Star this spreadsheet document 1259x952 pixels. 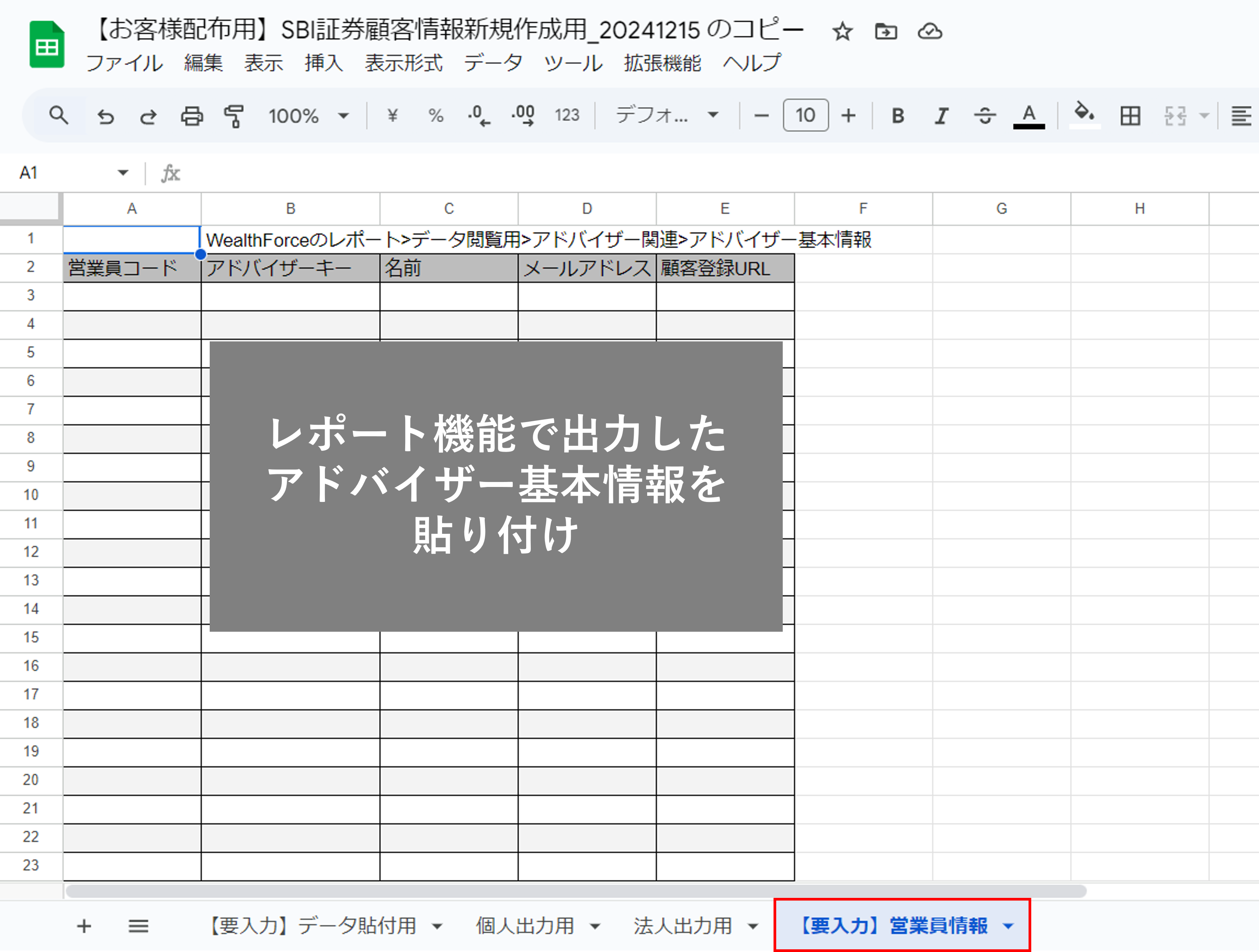(842, 31)
